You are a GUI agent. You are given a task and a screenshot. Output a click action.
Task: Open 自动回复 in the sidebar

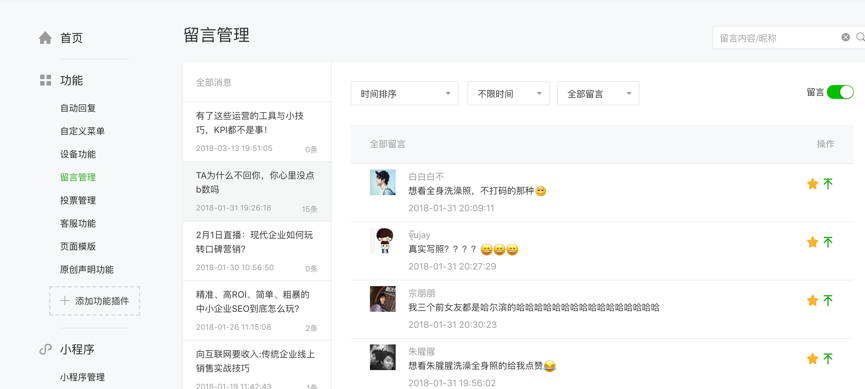tap(78, 108)
